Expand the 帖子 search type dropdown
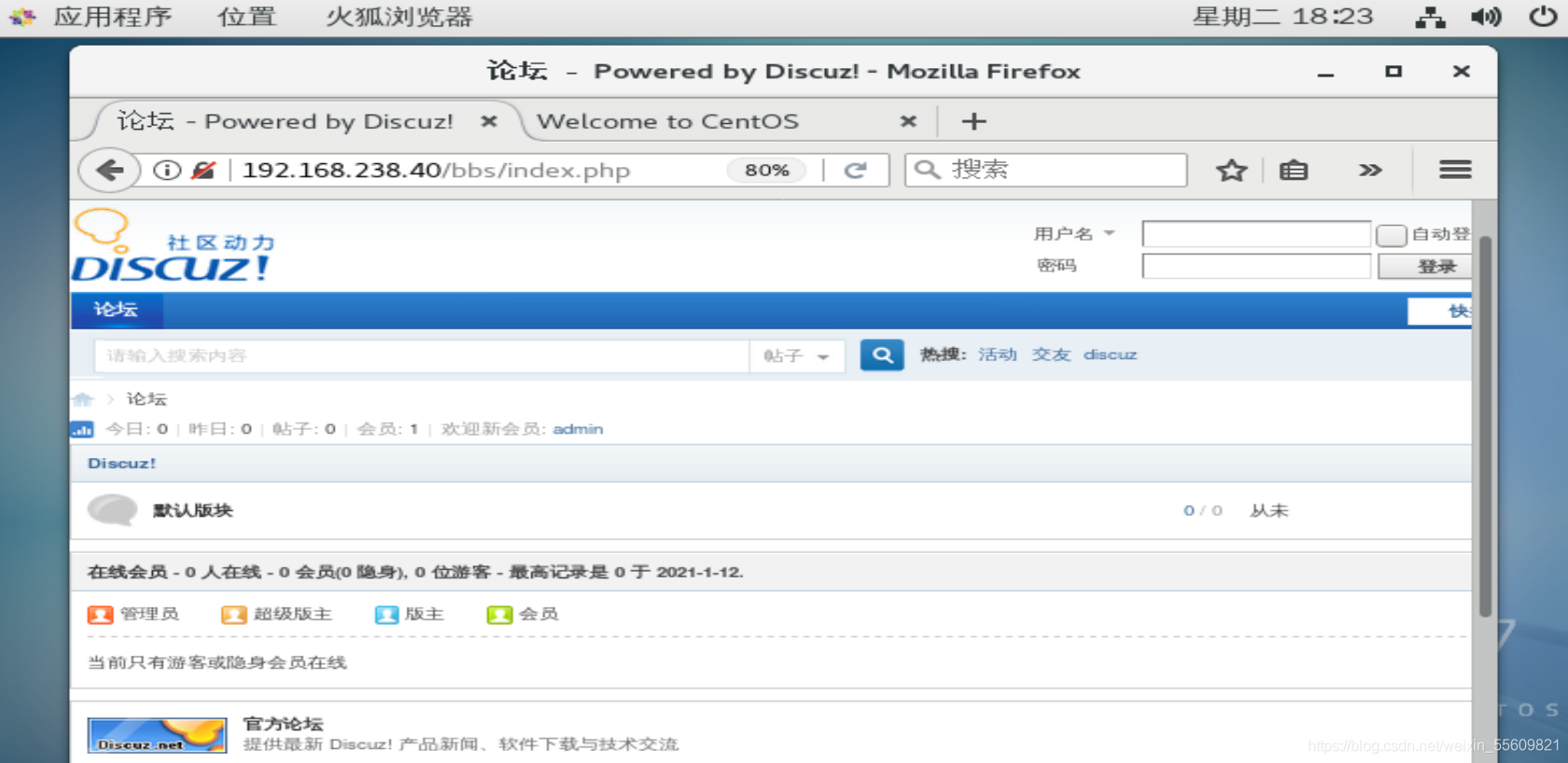Screen dimensions: 1568x763 797,355
